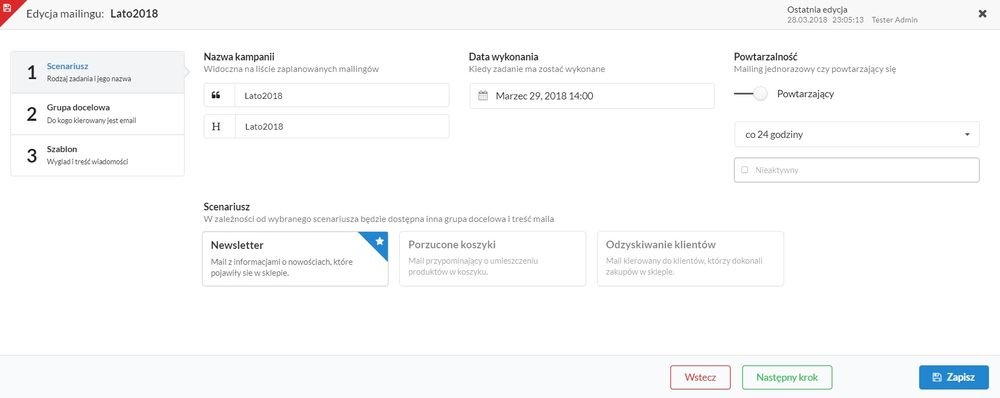The image size is (1000, 398).
Task: Check the Nieaktywny checkbox
Action: click(745, 170)
